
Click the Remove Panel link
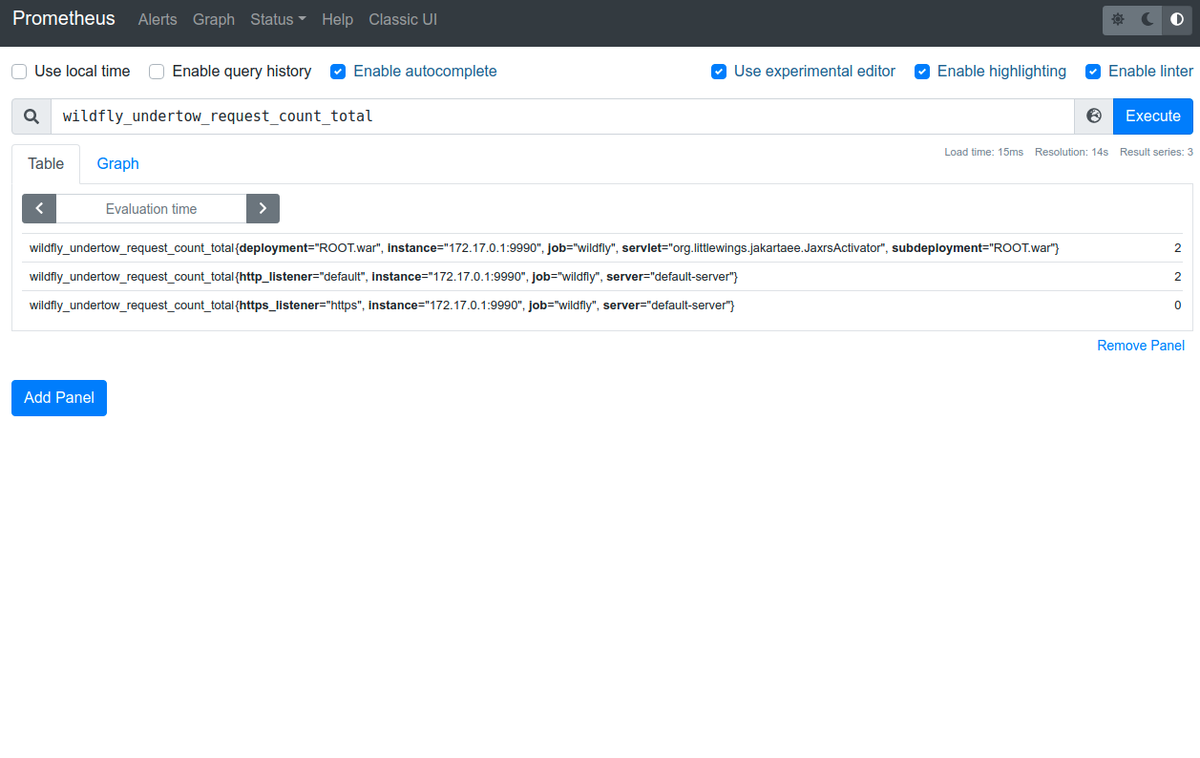(1141, 345)
